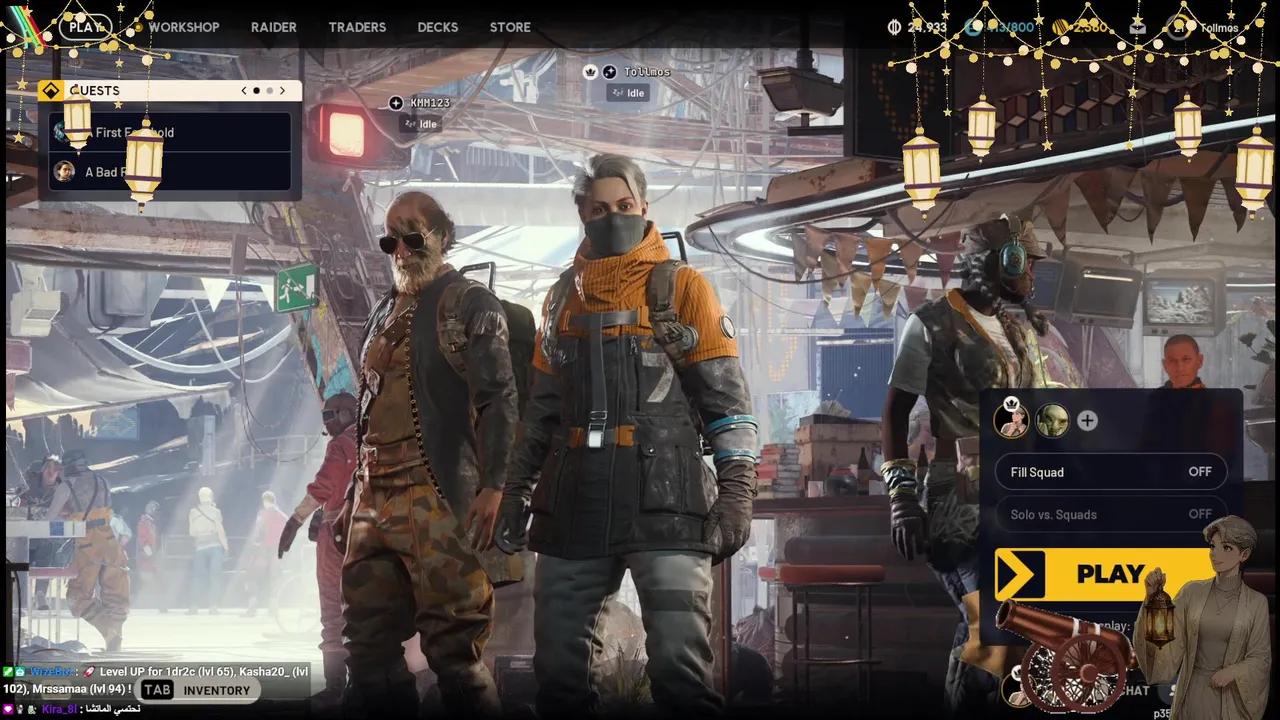This screenshot has height=720, width=1280.
Task: Open the DECKS tab
Action: [438, 27]
